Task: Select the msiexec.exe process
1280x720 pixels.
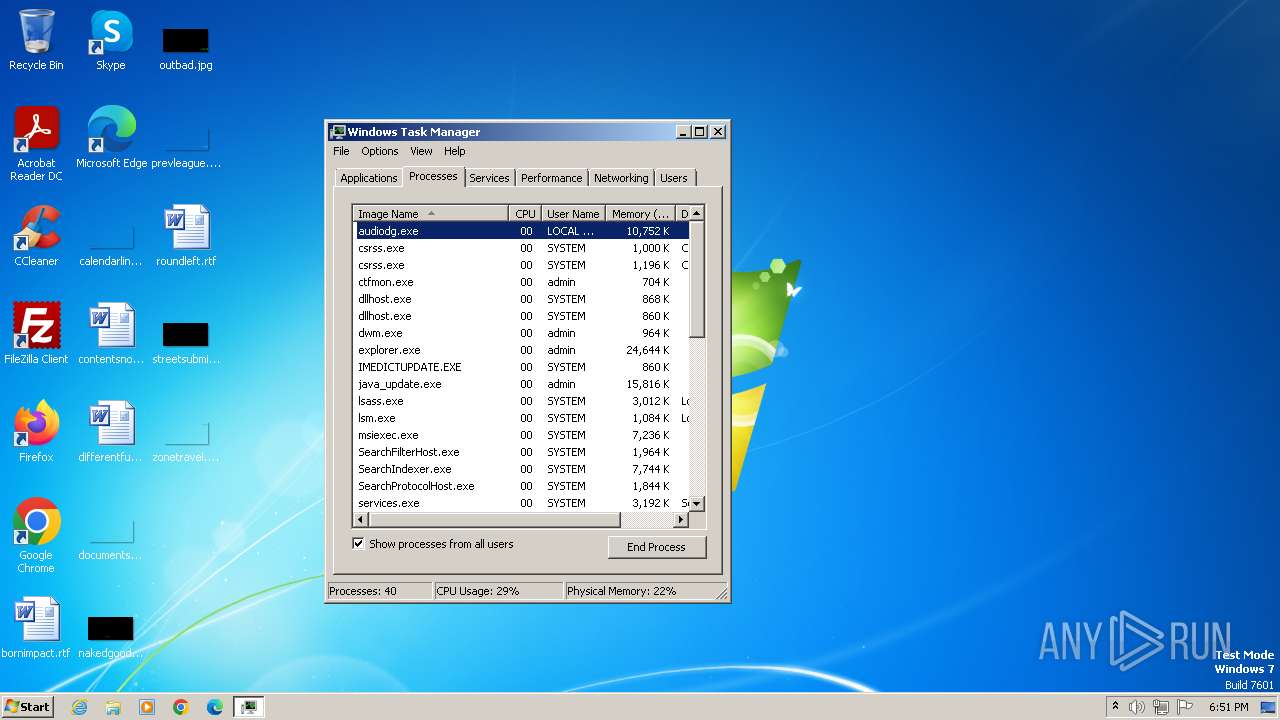Action: (521, 435)
